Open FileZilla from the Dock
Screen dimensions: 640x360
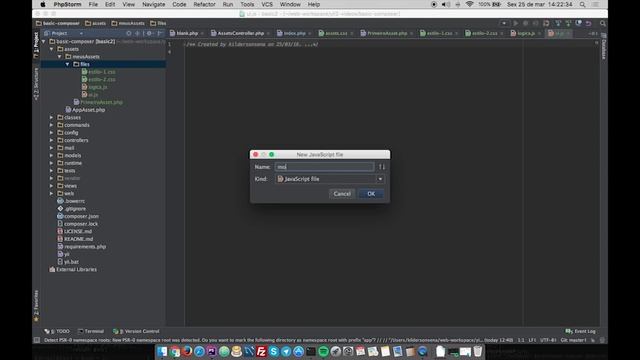(x=261, y=351)
